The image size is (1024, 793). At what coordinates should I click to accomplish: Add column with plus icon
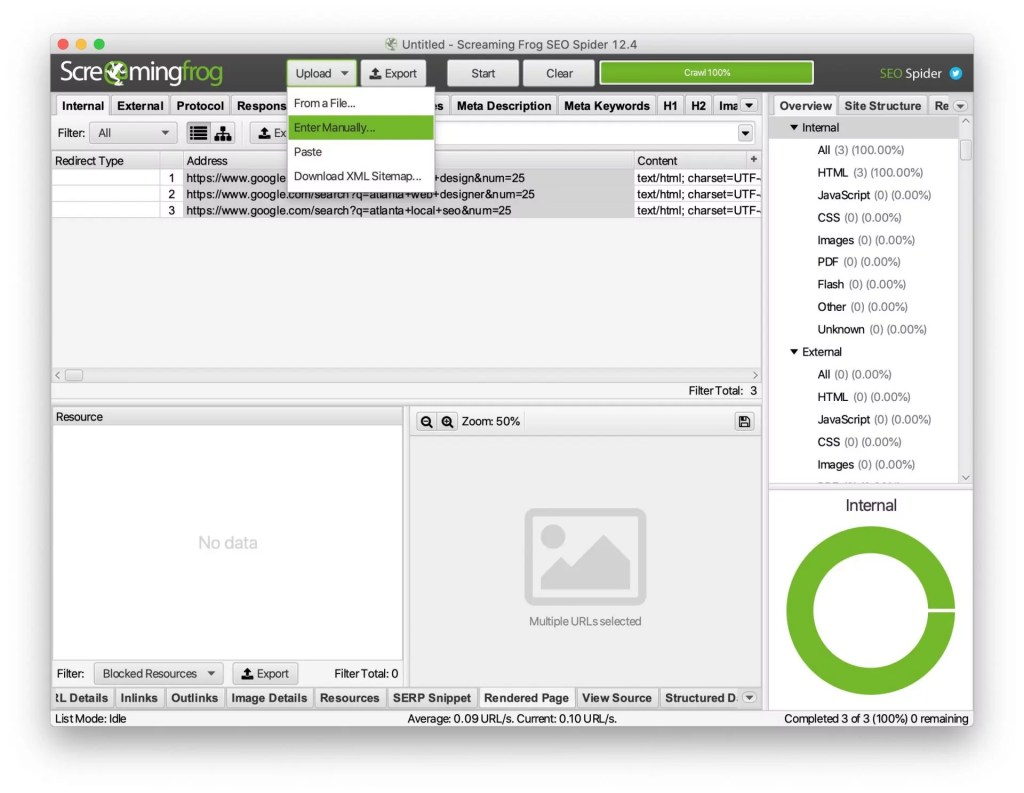coord(754,159)
